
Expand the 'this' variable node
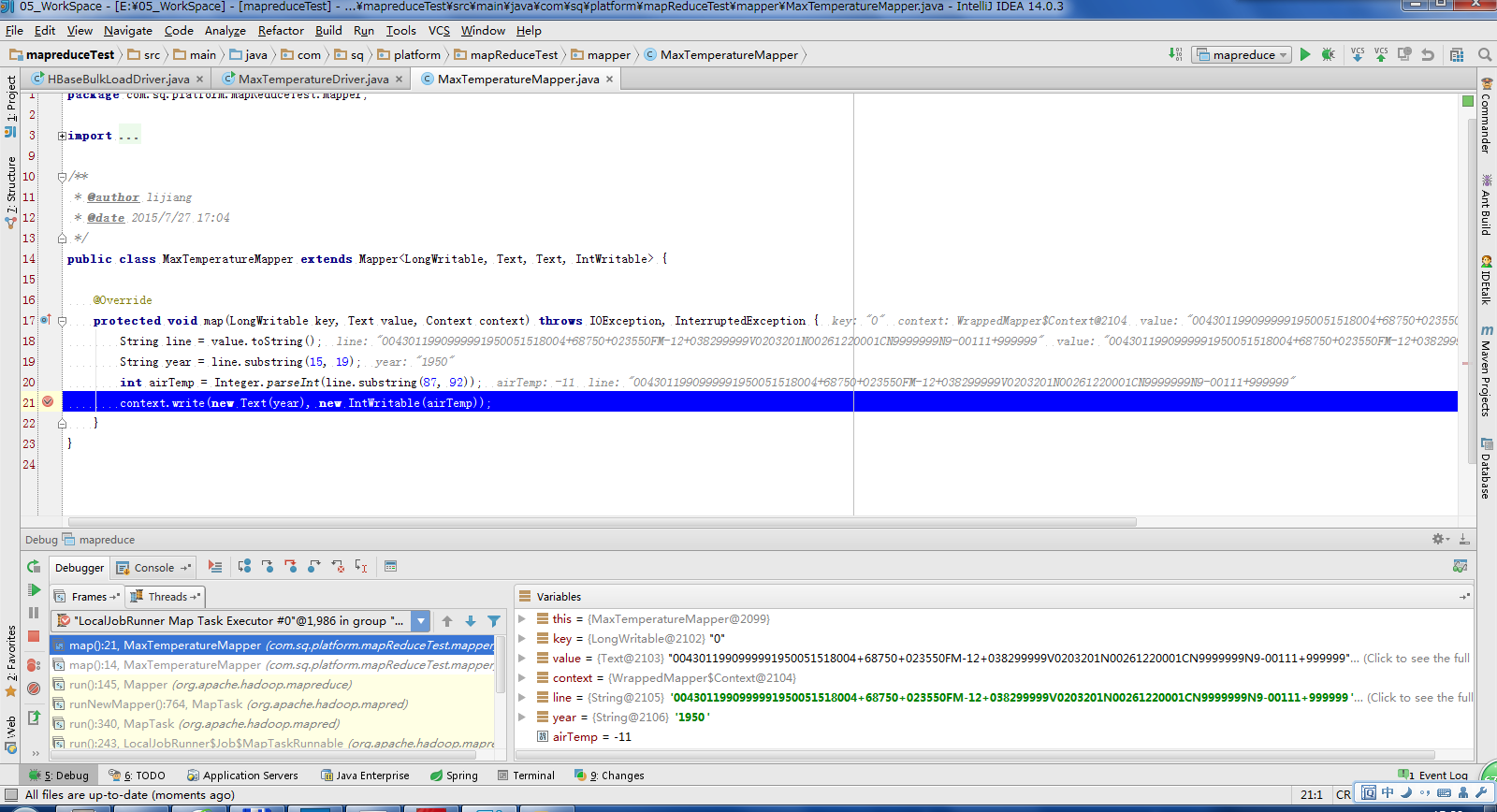pos(523,619)
